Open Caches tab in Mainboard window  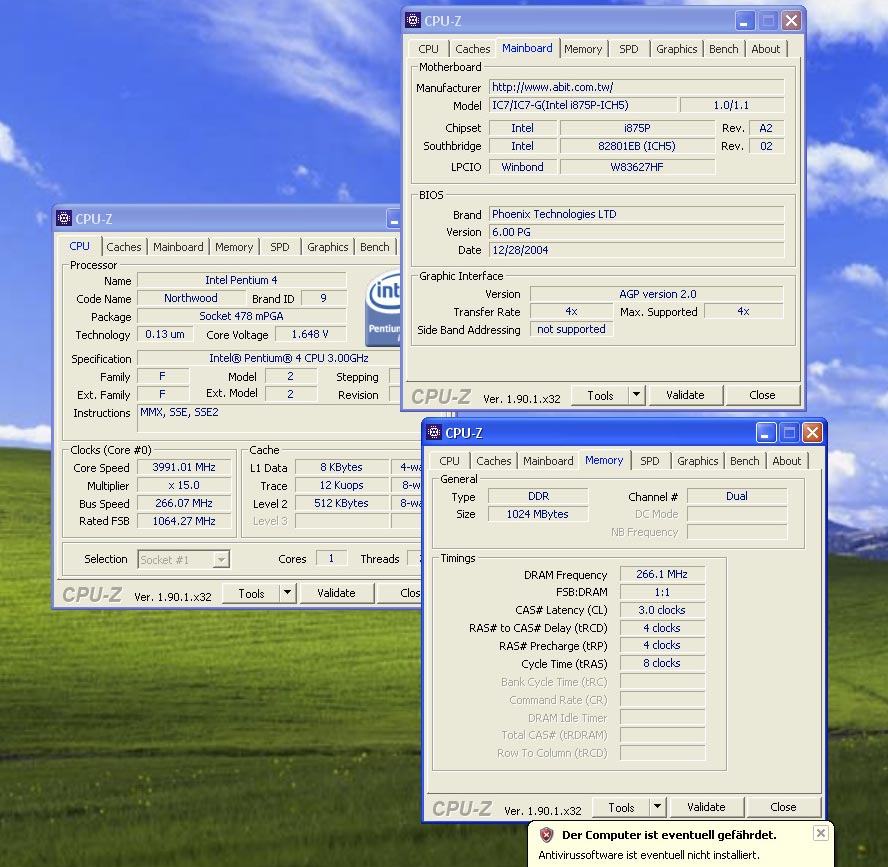click(x=472, y=49)
